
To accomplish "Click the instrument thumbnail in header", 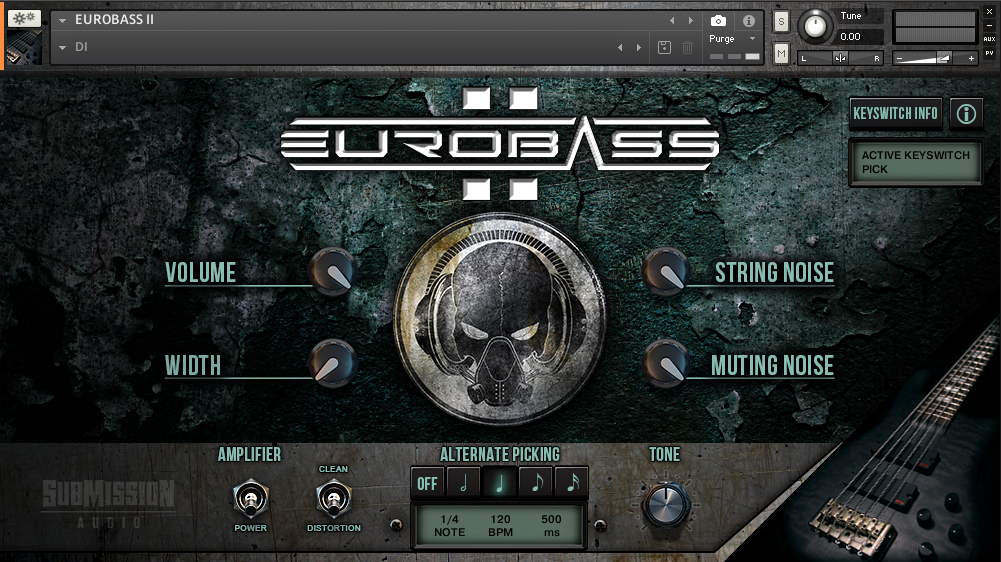I will click(24, 48).
